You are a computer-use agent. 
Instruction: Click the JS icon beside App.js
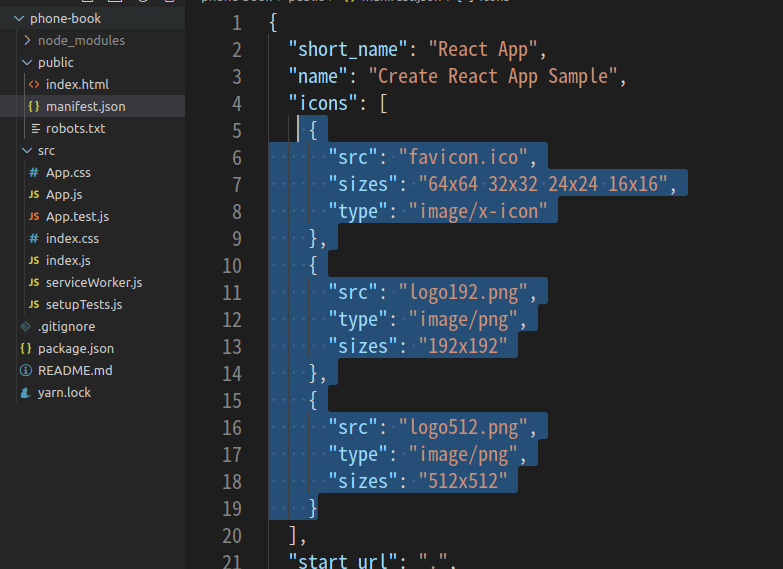coord(34,194)
